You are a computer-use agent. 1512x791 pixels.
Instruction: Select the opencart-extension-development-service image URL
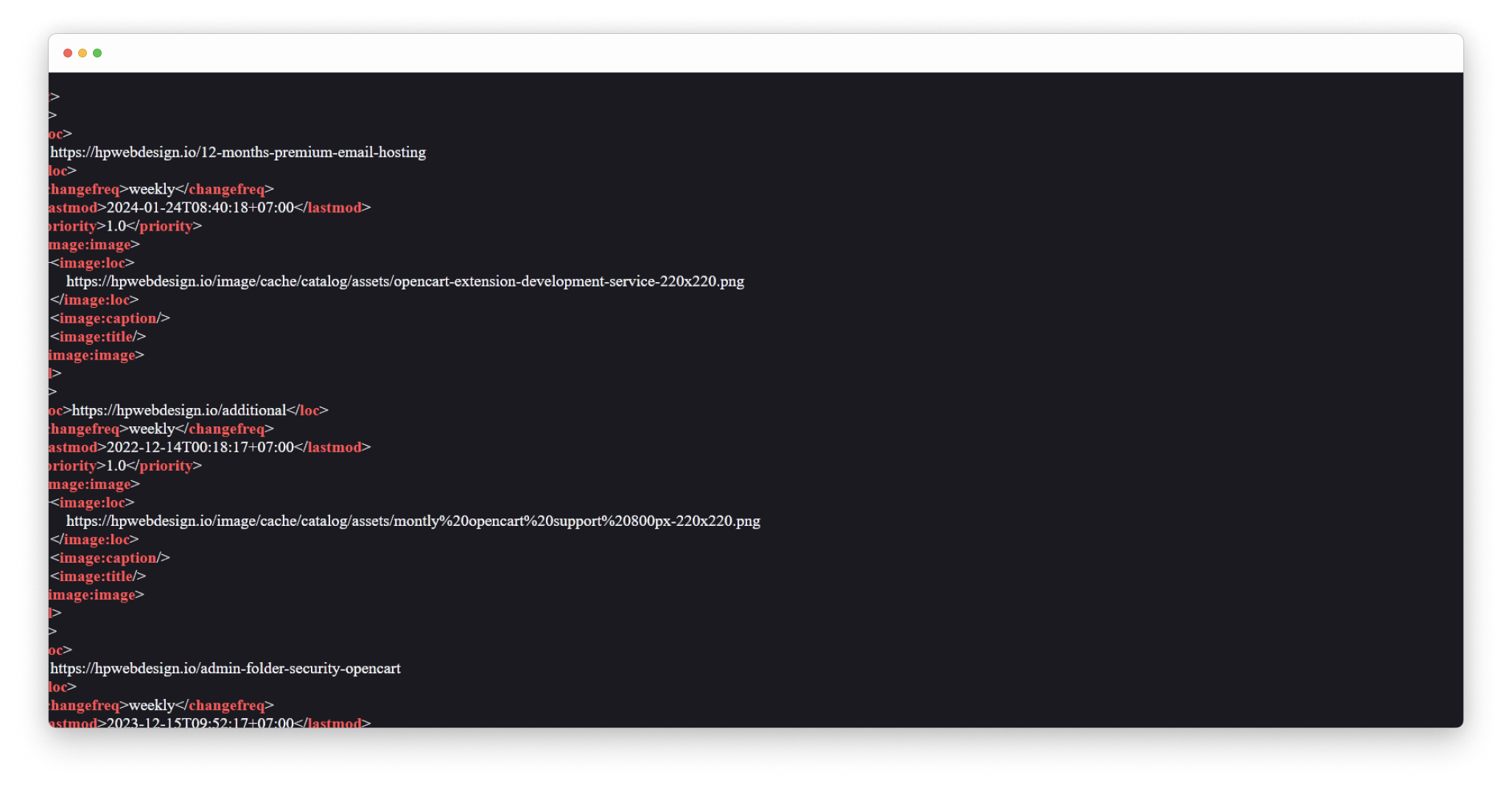click(x=405, y=281)
